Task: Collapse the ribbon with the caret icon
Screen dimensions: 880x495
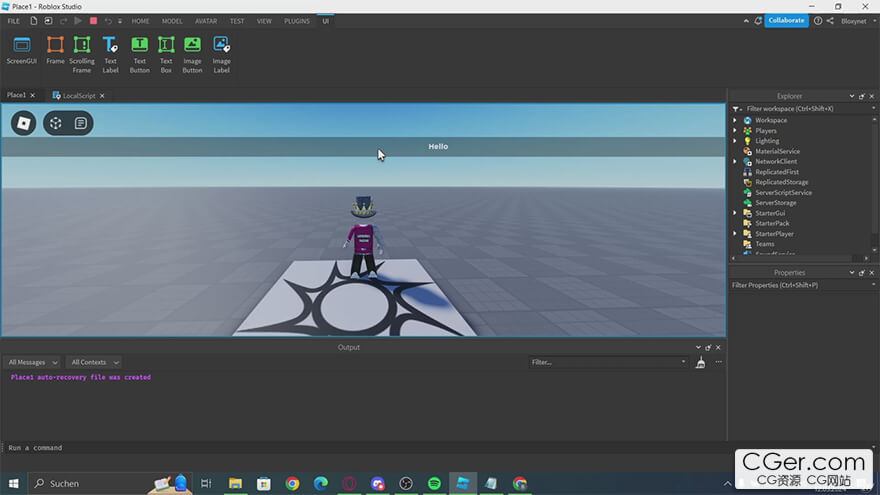Action: click(746, 21)
